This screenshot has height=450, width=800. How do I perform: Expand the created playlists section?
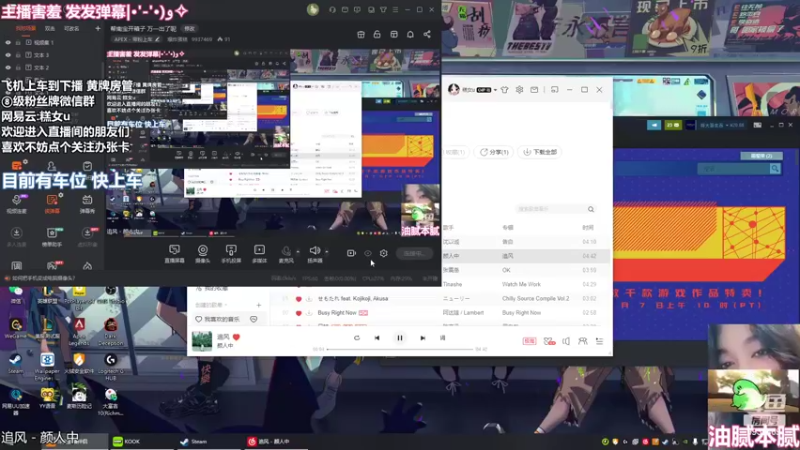tap(210, 305)
